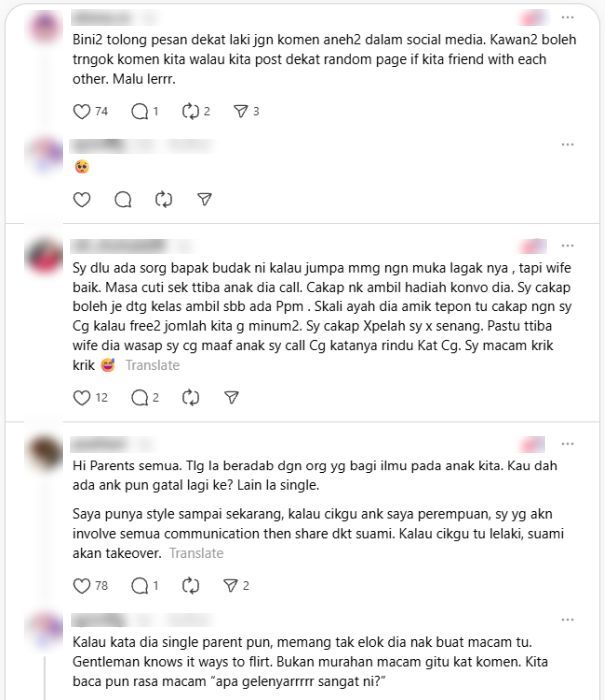The image size is (605, 700).
Task: Open more options on 'Kalau kata dia' reply
Action: [x=567, y=620]
